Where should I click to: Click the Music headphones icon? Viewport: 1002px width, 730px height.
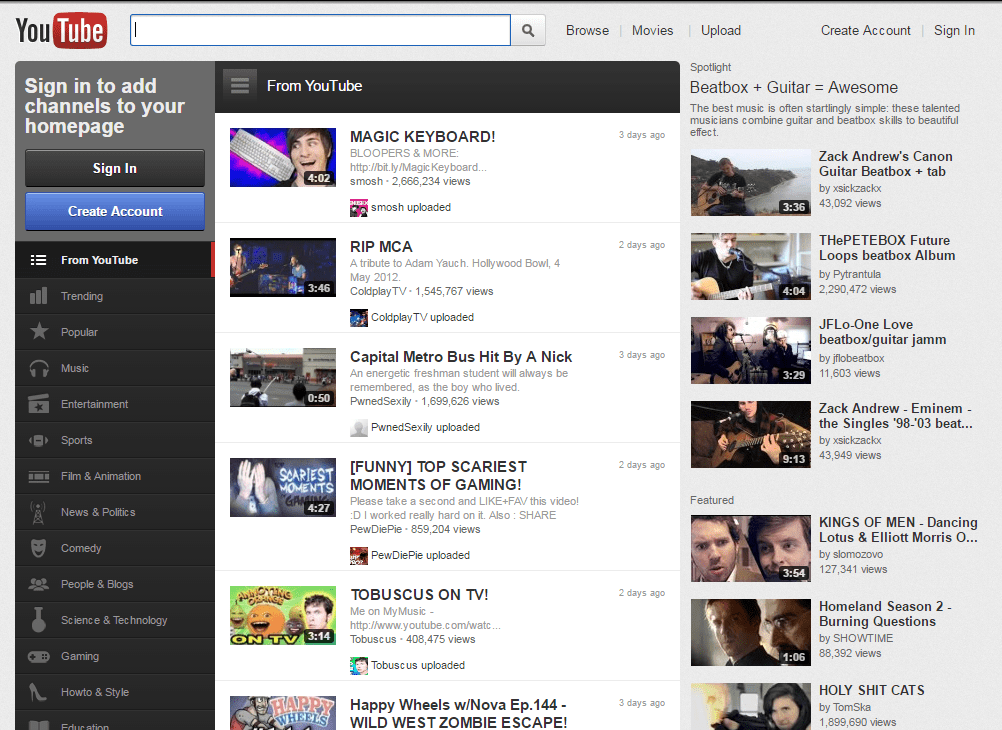click(x=39, y=368)
